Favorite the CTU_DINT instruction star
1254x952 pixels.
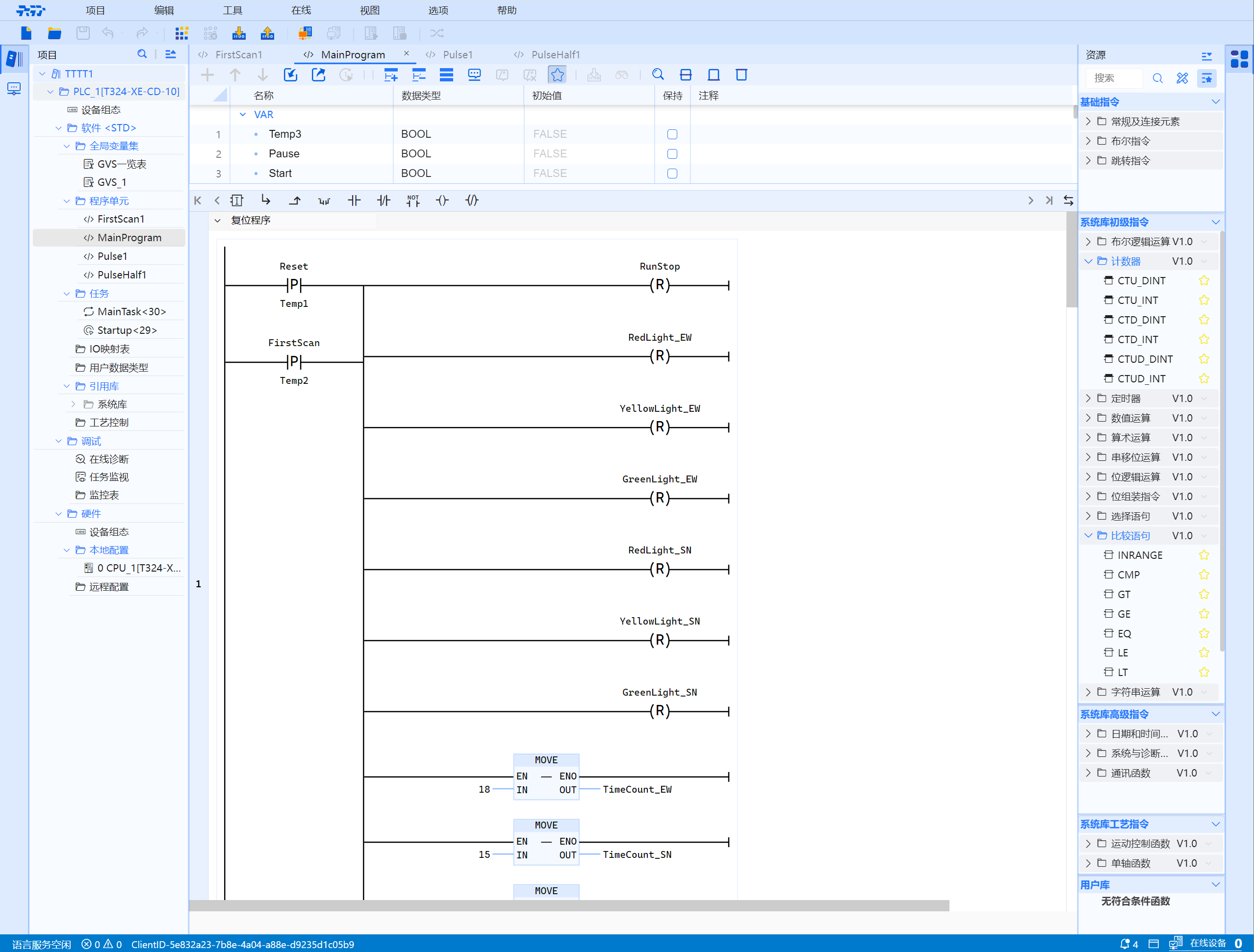pyautogui.click(x=1204, y=280)
